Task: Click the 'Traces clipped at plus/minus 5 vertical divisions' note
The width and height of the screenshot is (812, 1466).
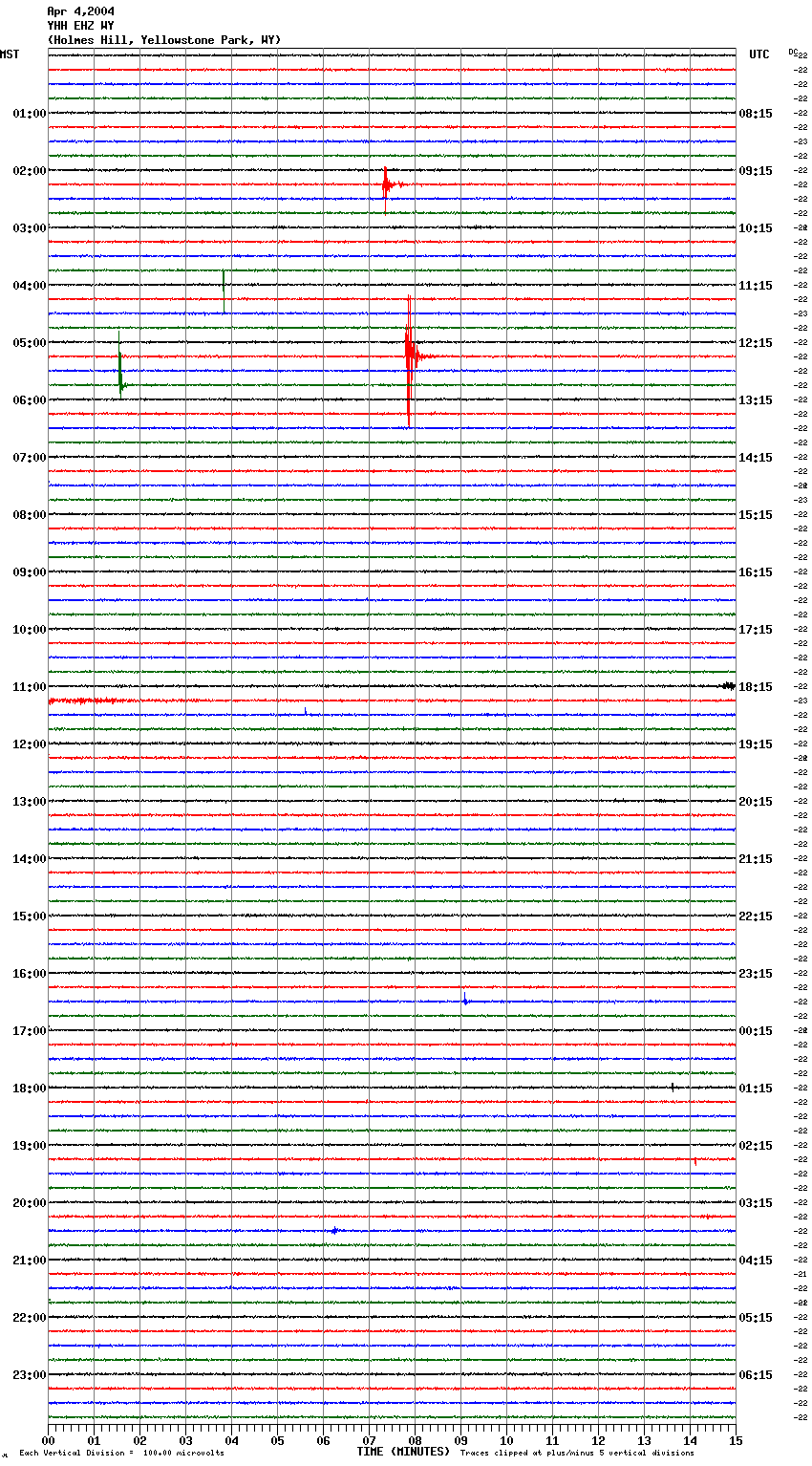Action: tap(577, 1454)
